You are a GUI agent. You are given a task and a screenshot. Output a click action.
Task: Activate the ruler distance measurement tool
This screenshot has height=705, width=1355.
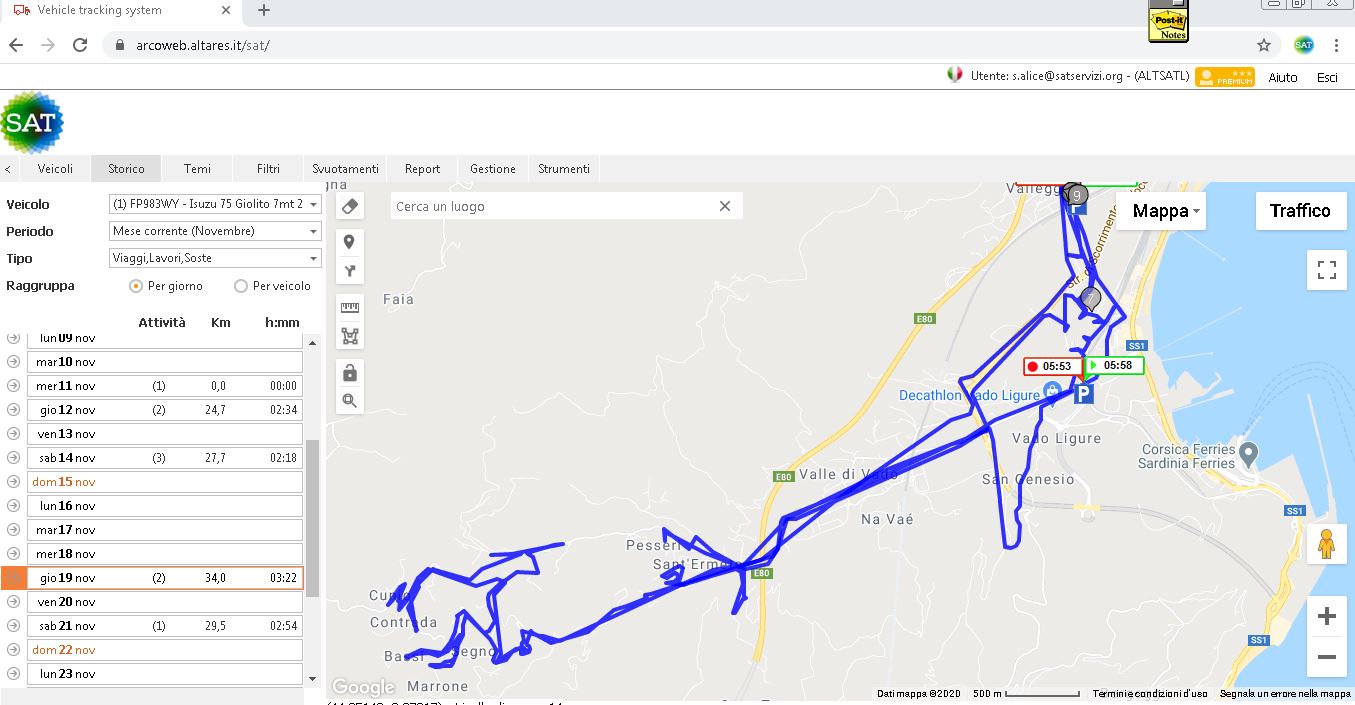point(349,308)
